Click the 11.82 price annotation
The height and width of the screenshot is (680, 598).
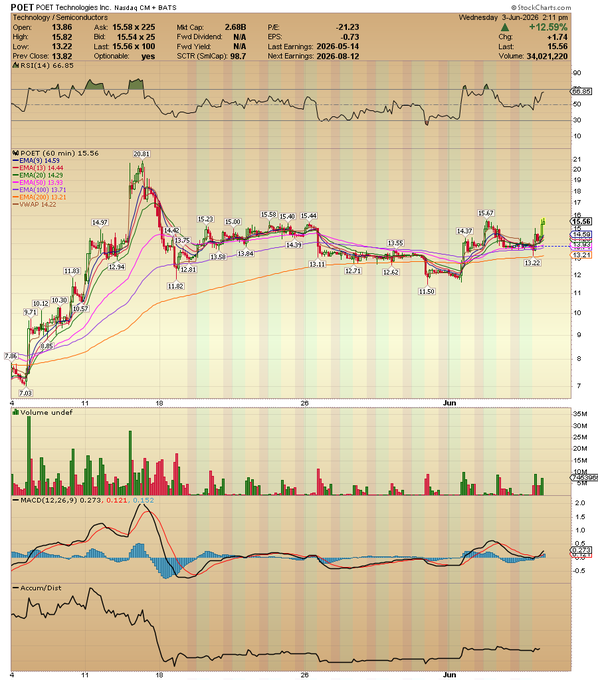[176, 286]
